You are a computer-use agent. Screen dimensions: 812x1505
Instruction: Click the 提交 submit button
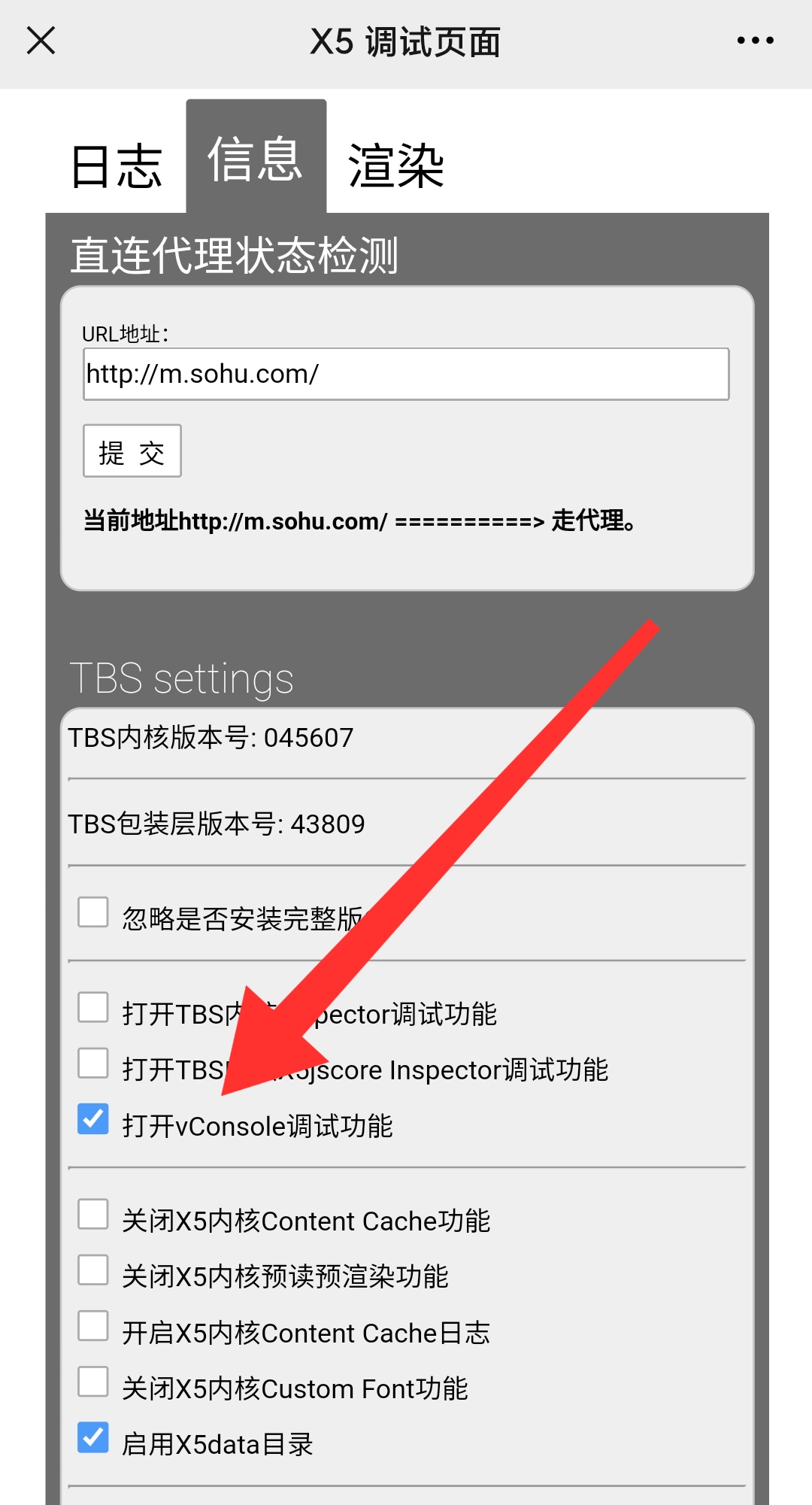coord(132,451)
